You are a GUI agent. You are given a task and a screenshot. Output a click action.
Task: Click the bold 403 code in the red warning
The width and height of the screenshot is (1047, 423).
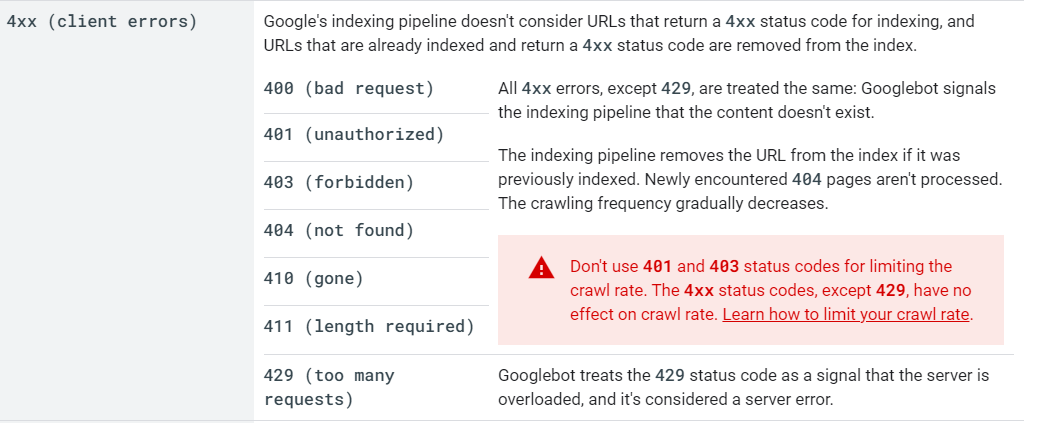[724, 266]
